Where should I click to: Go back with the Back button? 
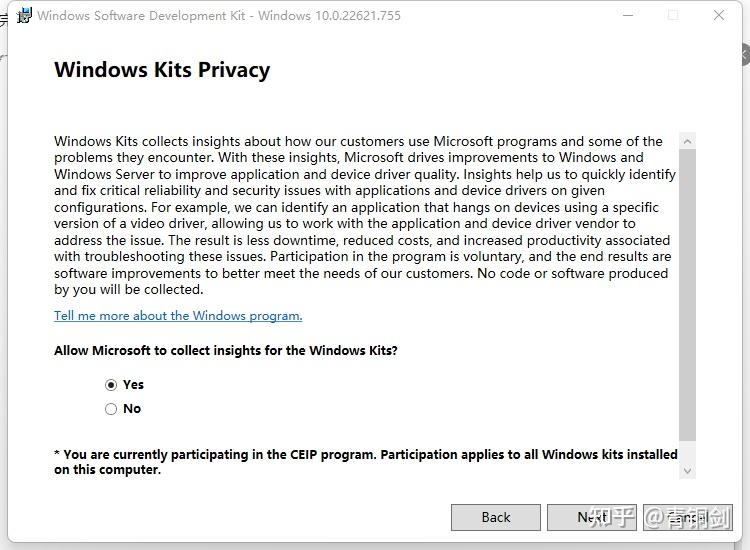click(x=496, y=517)
